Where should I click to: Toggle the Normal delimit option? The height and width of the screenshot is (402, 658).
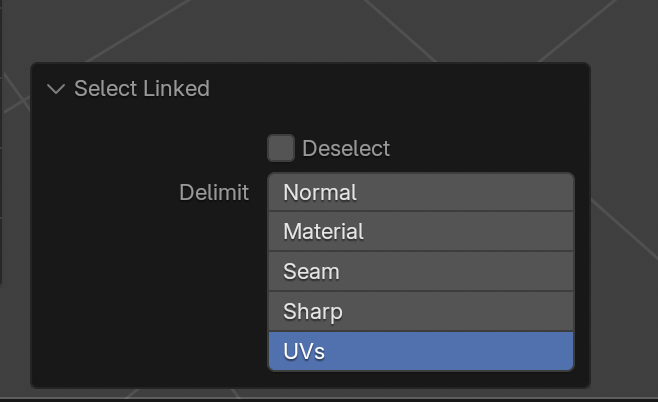coord(421,192)
